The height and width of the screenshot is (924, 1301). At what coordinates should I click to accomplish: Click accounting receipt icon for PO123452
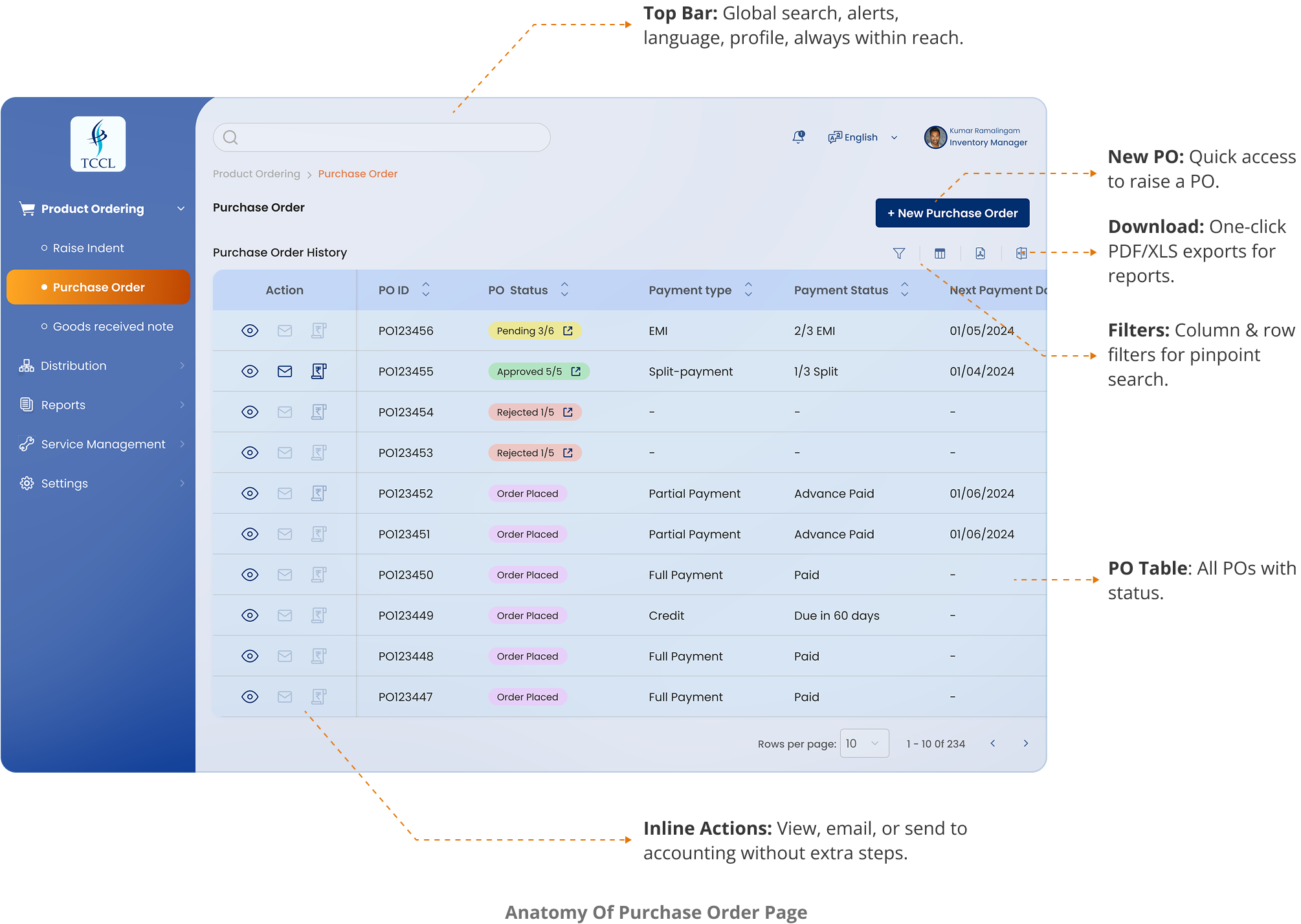tap(318, 494)
